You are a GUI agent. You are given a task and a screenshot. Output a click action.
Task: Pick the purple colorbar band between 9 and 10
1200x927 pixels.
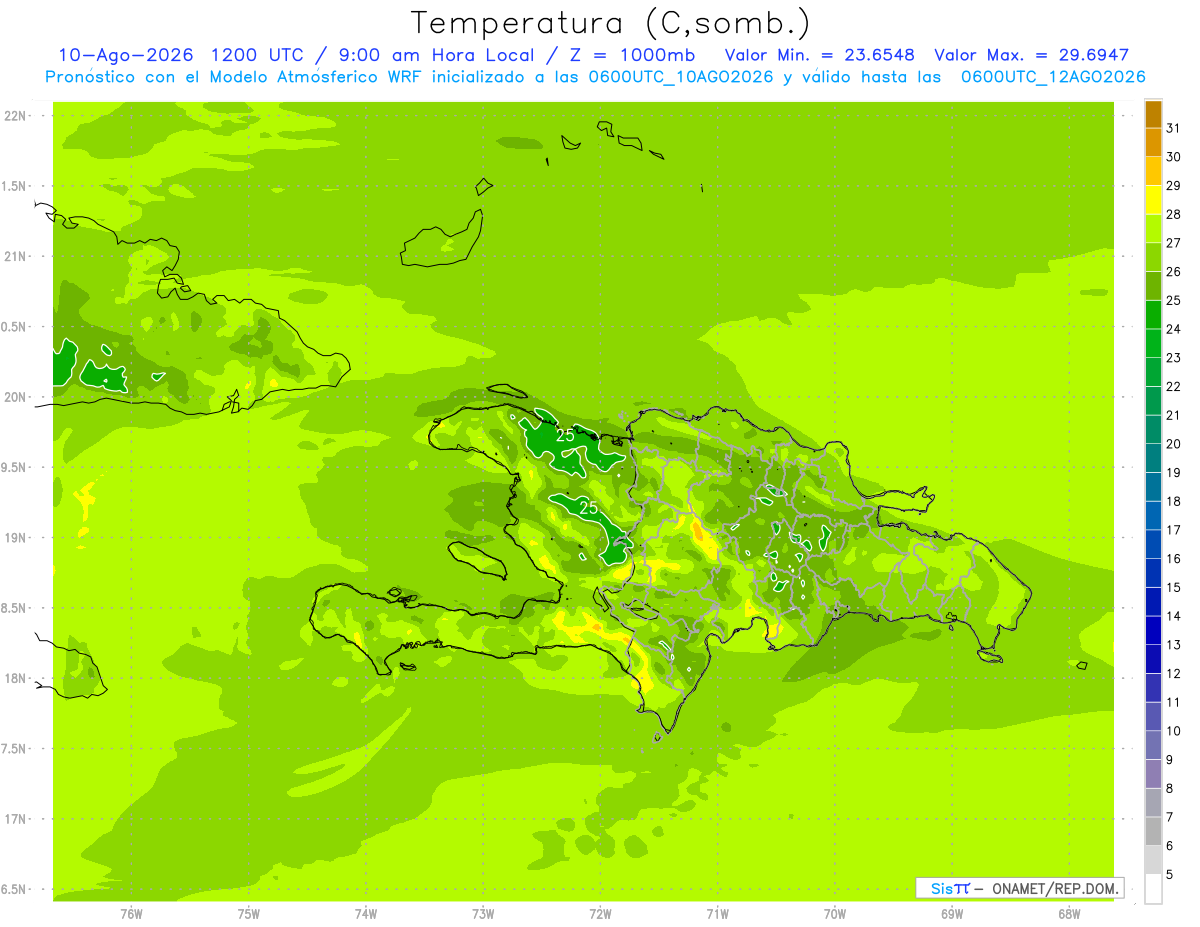pyautogui.click(x=1153, y=745)
